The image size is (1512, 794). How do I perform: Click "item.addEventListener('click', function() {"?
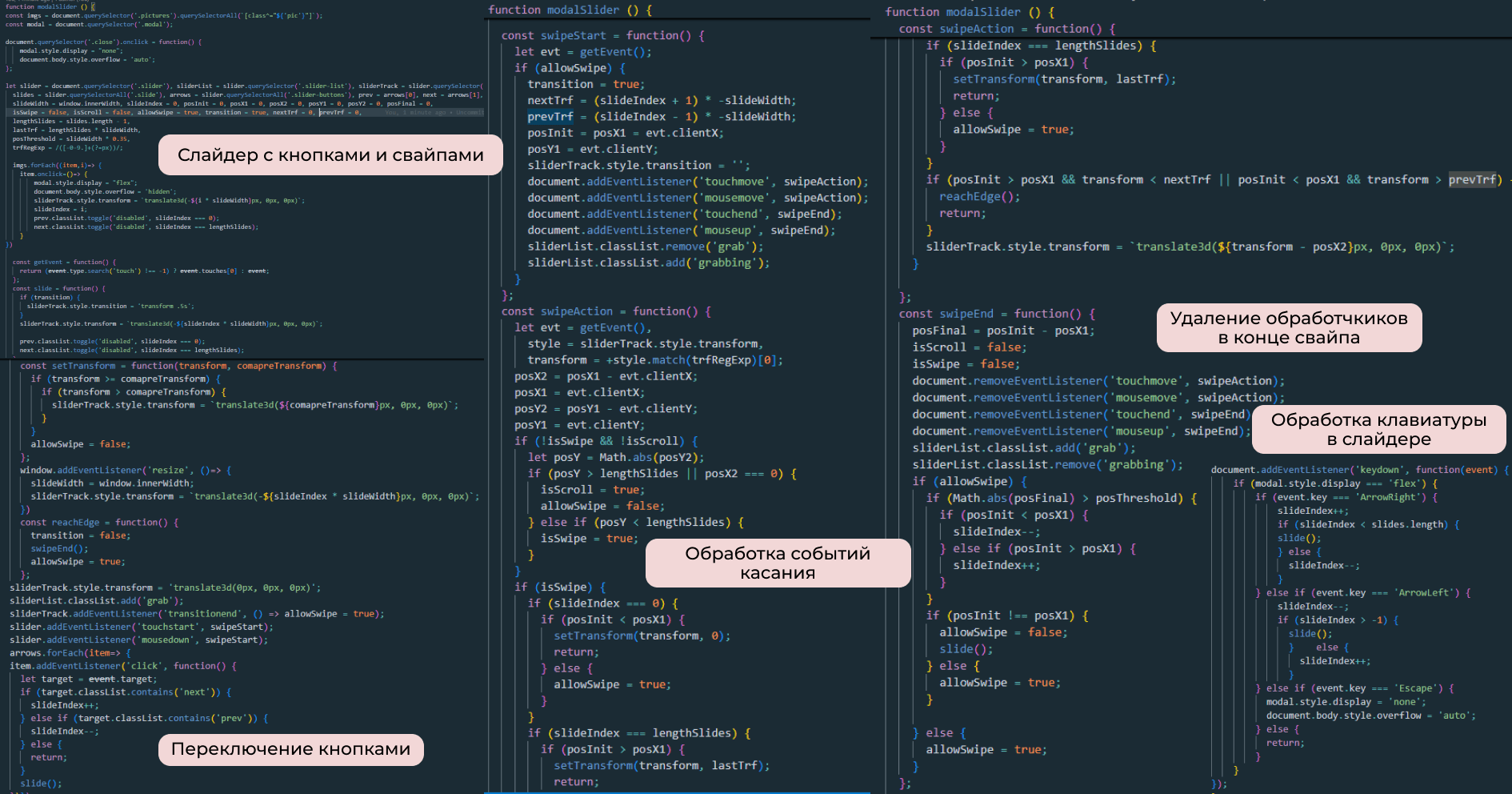(123, 666)
